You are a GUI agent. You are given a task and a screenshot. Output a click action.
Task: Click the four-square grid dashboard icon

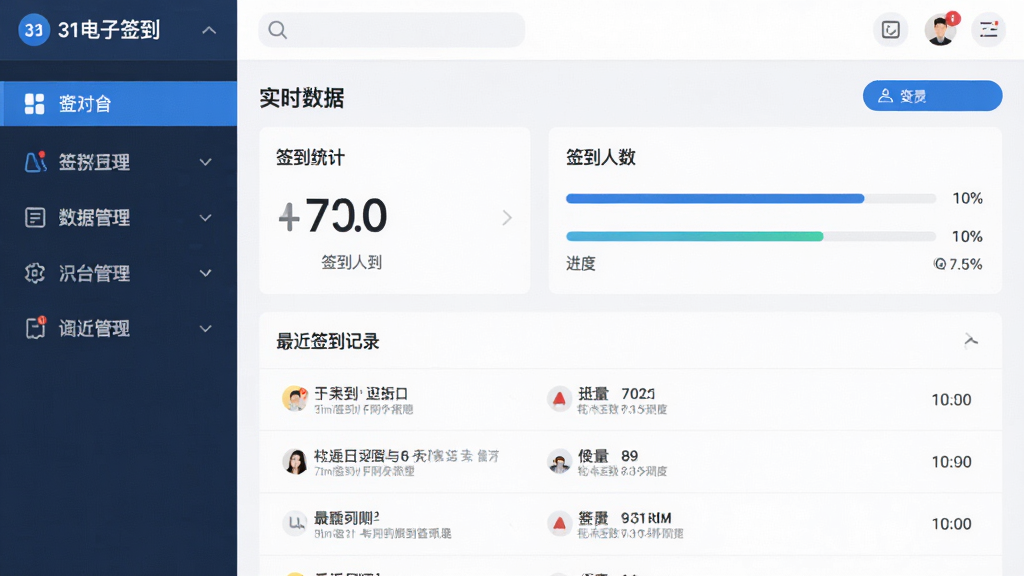(35, 104)
